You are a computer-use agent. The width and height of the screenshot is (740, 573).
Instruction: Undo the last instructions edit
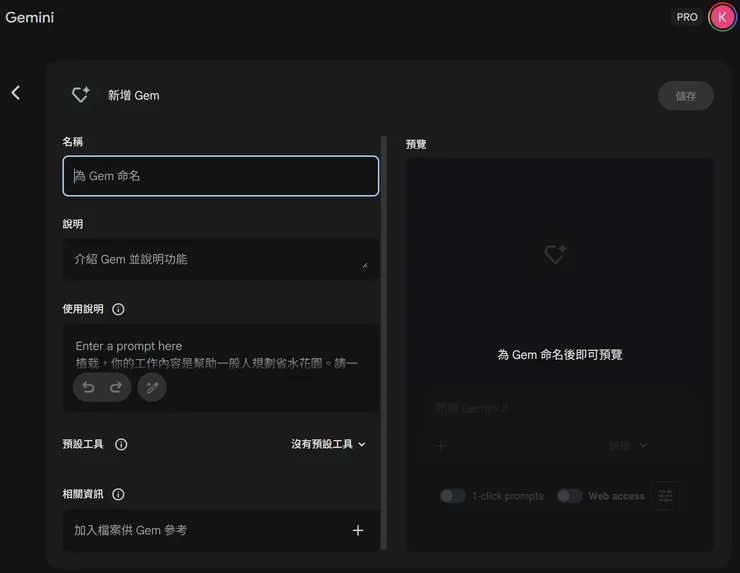[88, 388]
